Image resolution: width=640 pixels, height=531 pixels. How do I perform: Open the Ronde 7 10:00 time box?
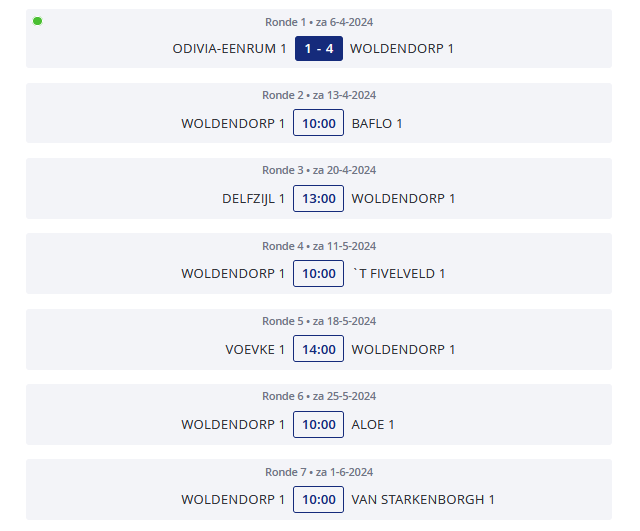[318, 499]
